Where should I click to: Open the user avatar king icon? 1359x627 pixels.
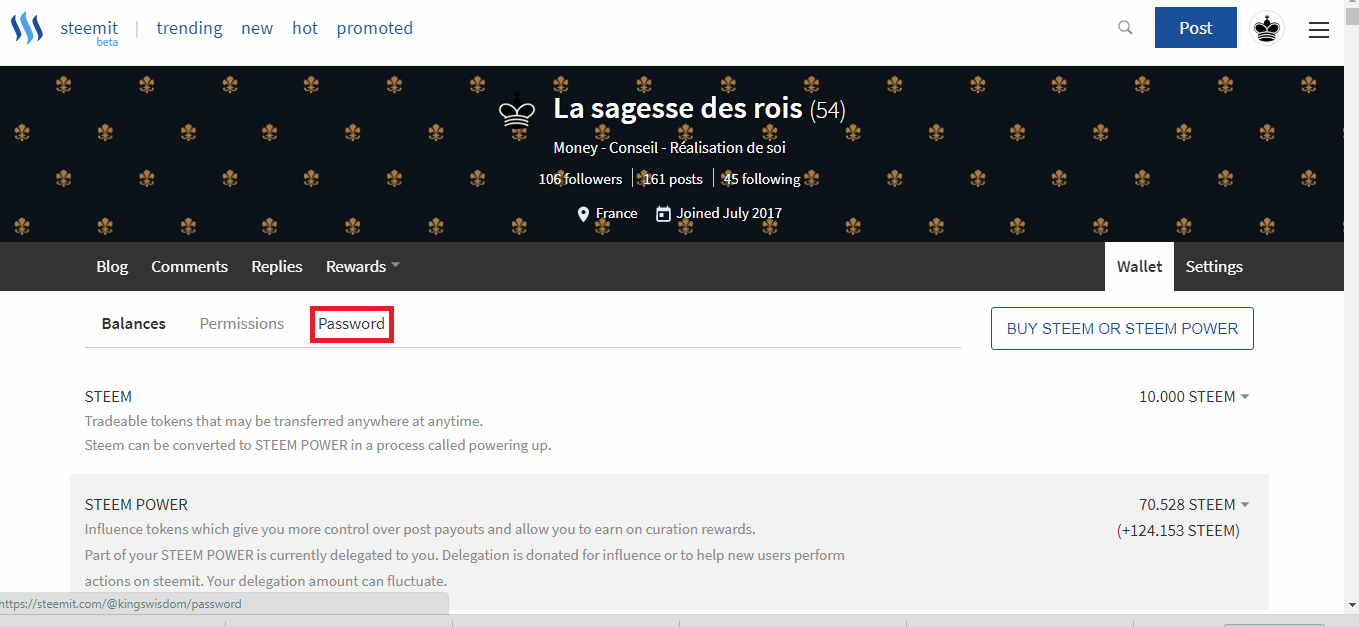[x=1268, y=28]
